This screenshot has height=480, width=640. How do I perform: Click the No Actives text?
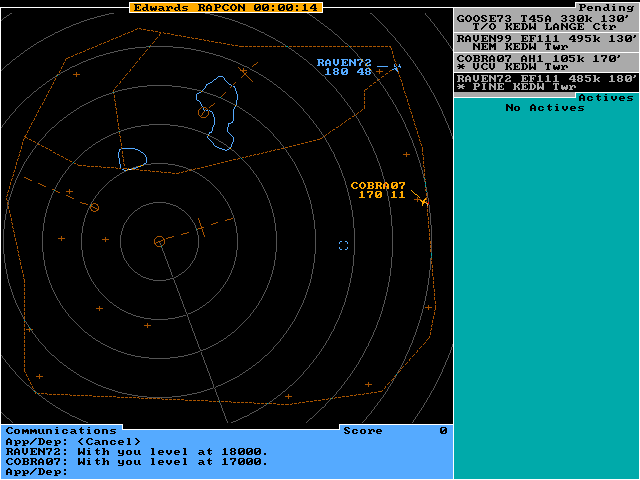(545, 108)
